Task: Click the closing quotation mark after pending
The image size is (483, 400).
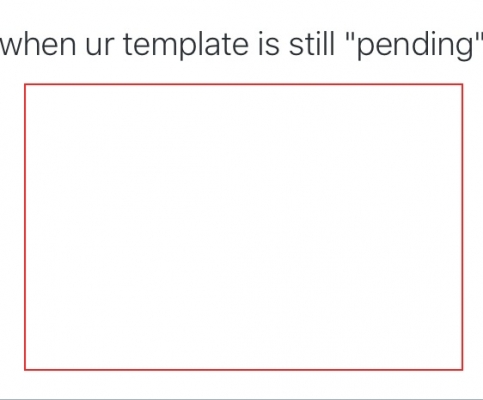Action: click(478, 37)
